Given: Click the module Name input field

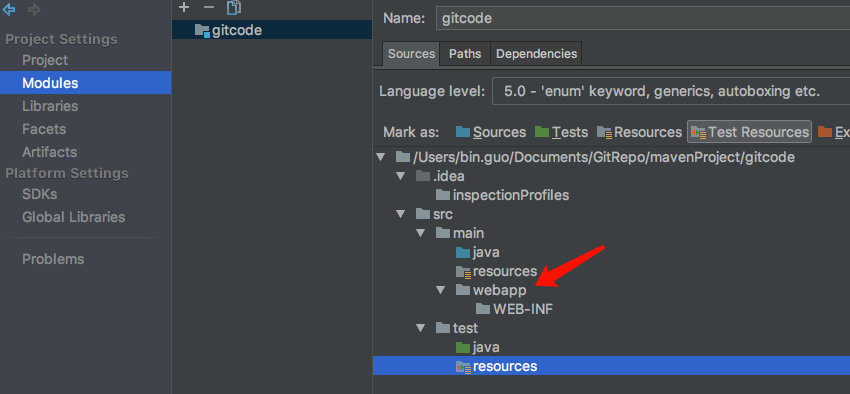Looking at the screenshot, I should click(x=643, y=18).
